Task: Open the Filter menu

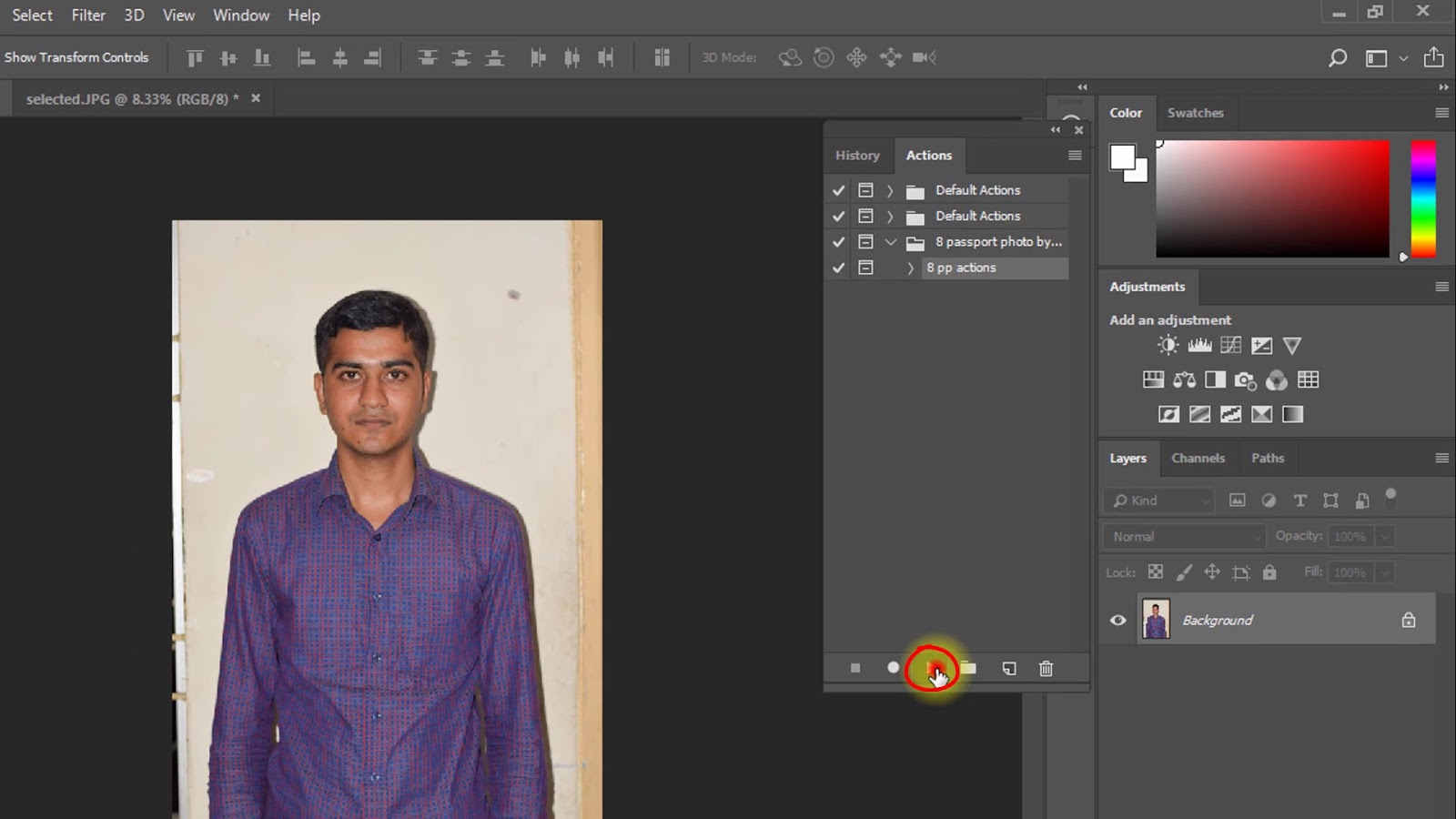Action: (x=88, y=15)
